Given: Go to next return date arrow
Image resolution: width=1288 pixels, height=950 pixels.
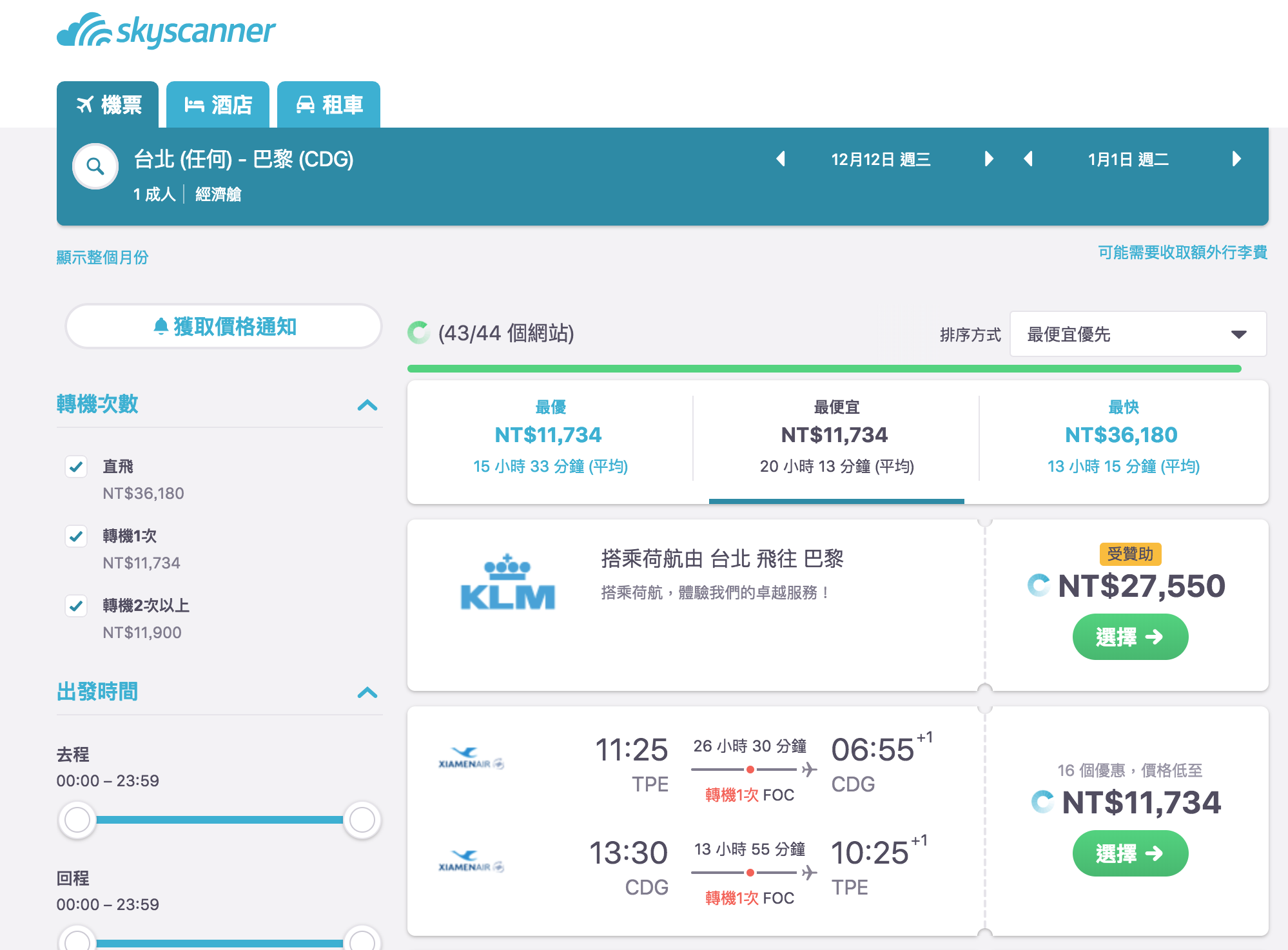Looking at the screenshot, I should [x=1236, y=159].
